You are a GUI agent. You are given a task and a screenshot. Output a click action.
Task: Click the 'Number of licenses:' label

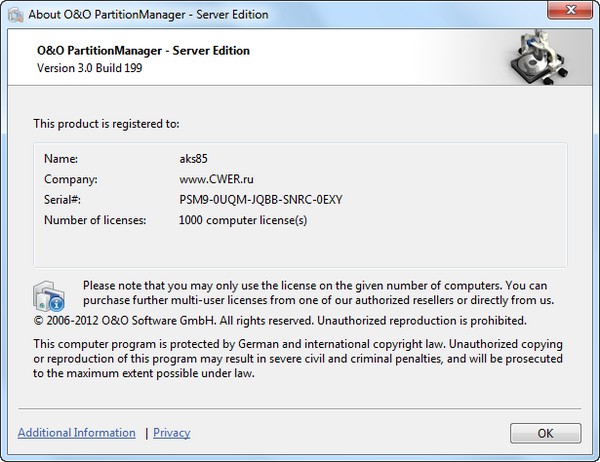pos(96,220)
